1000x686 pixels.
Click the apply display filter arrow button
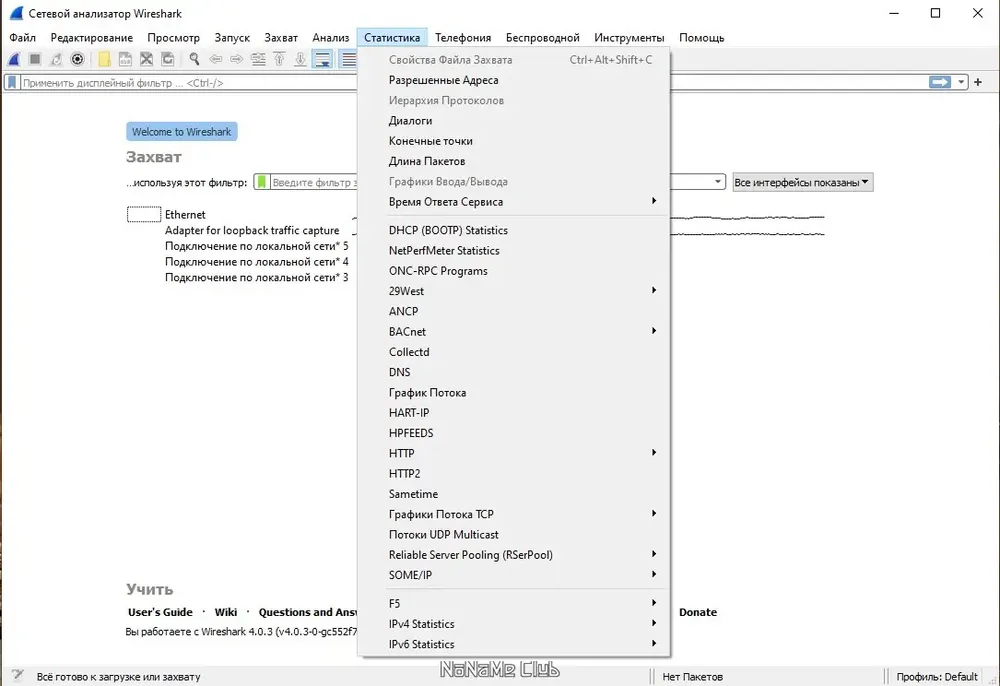[x=939, y=82]
